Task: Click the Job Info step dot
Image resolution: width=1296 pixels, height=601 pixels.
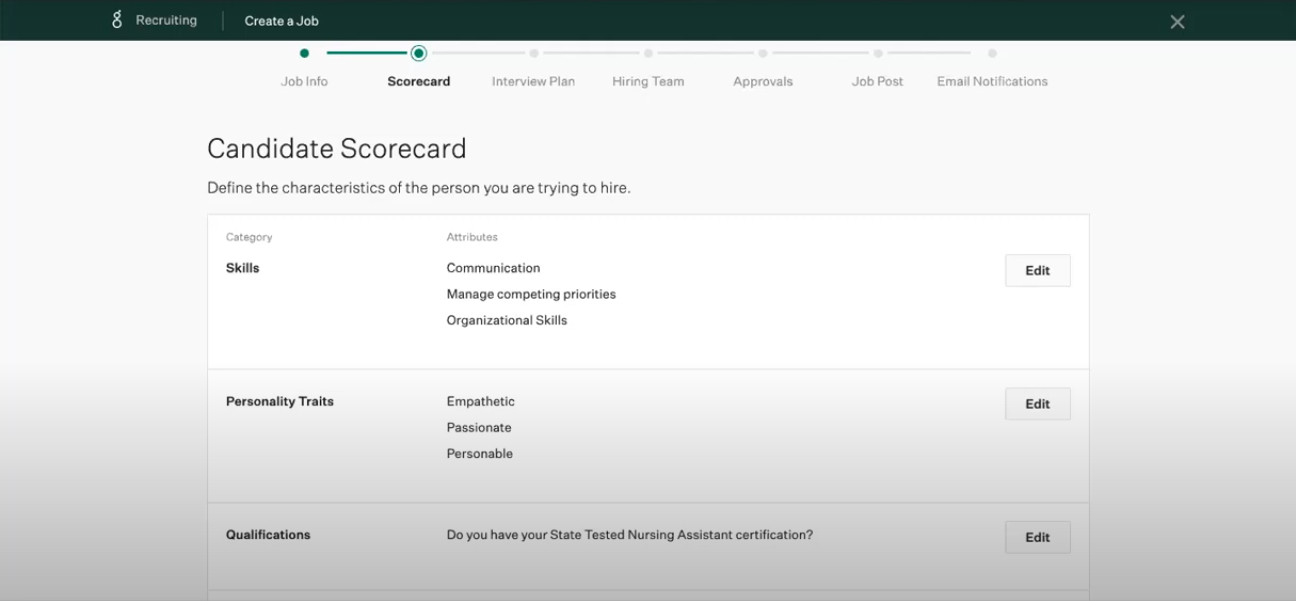Action: [x=304, y=53]
